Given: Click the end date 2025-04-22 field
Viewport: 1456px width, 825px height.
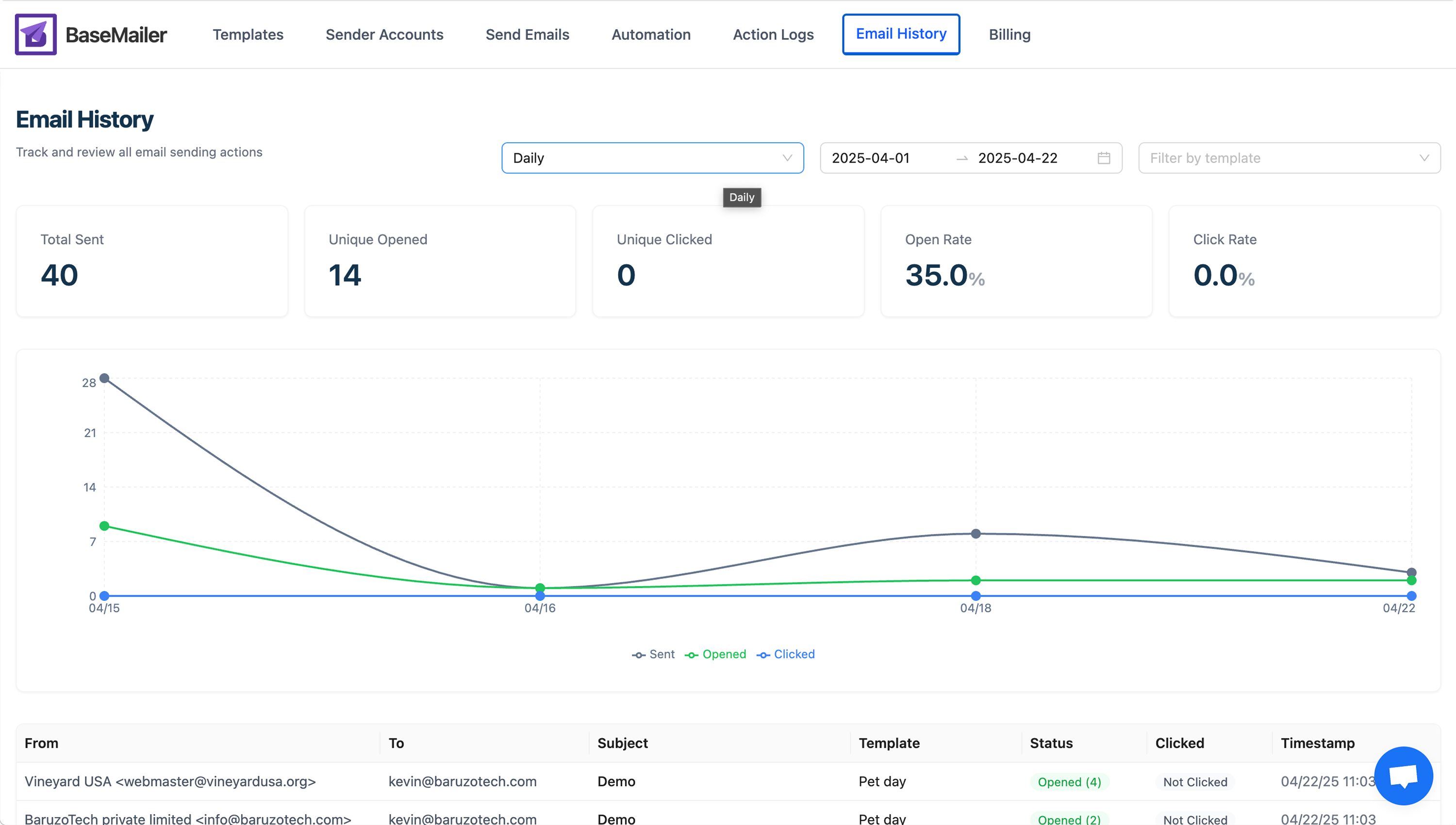Looking at the screenshot, I should click(1017, 158).
